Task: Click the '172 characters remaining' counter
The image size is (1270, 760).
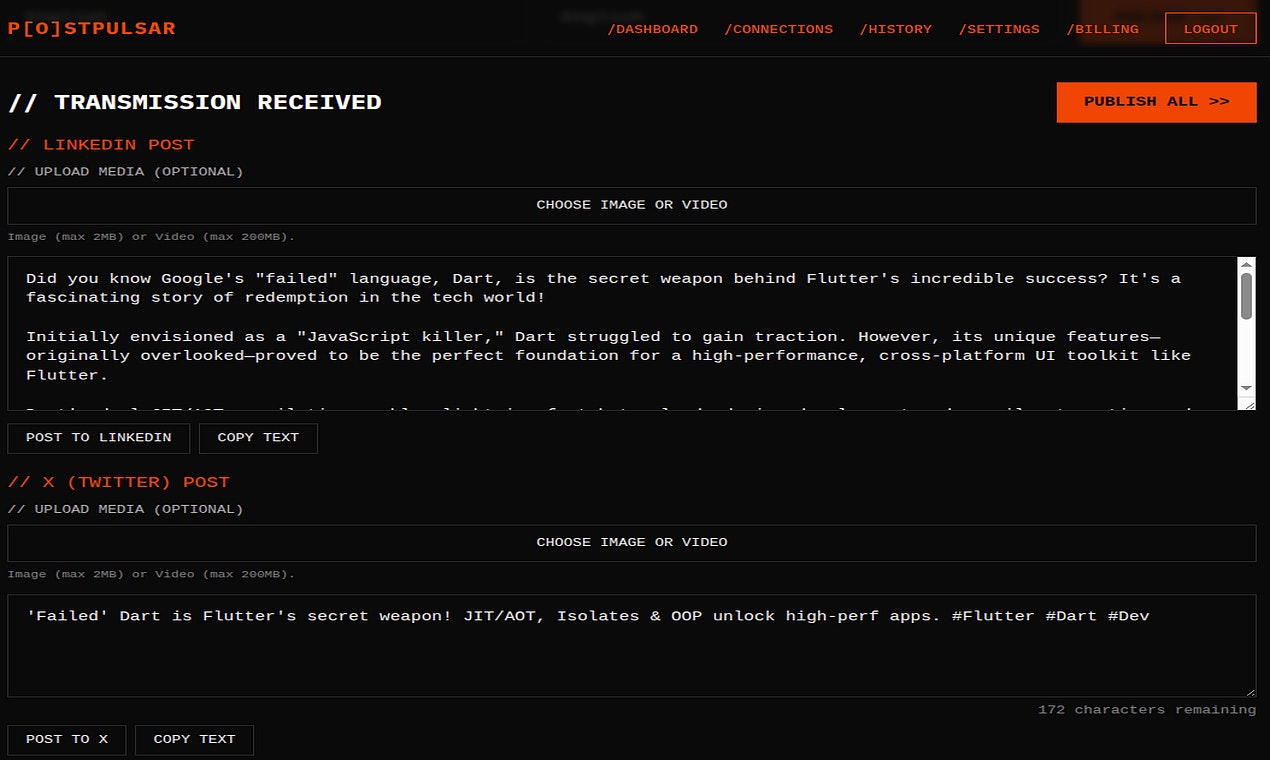Action: [1147, 710]
